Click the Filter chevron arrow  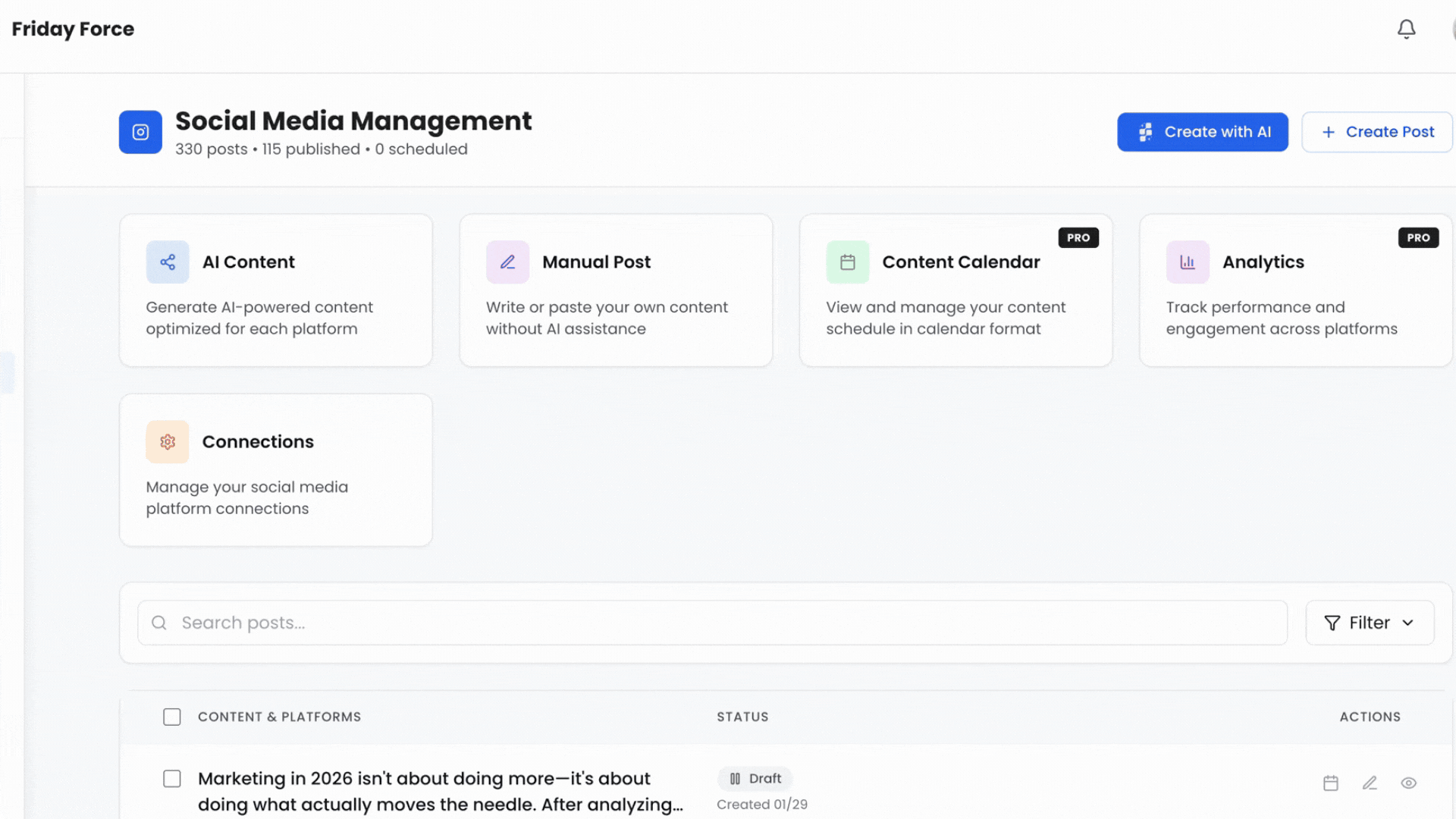[x=1408, y=623]
